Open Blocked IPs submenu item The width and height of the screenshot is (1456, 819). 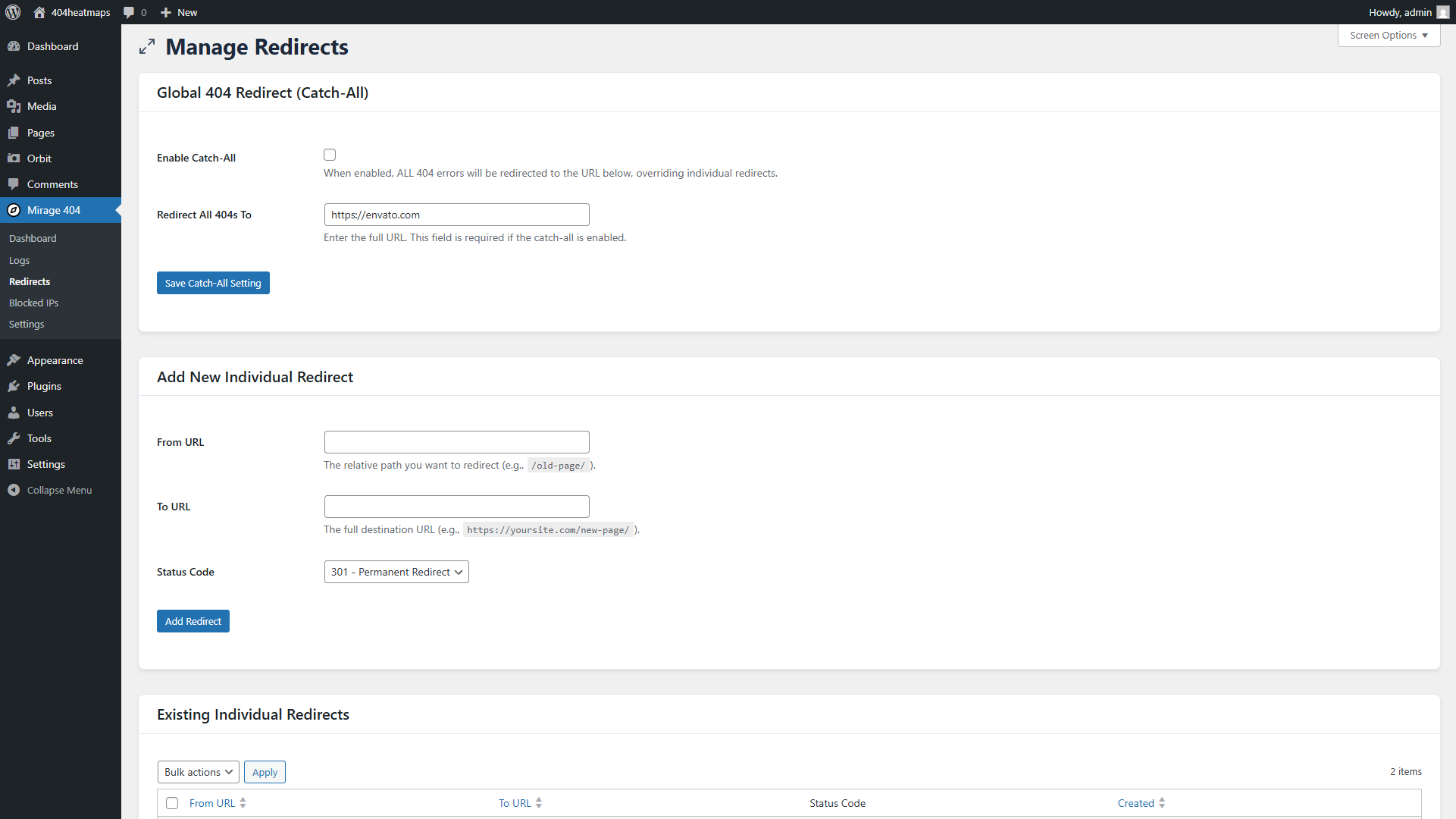pos(33,303)
